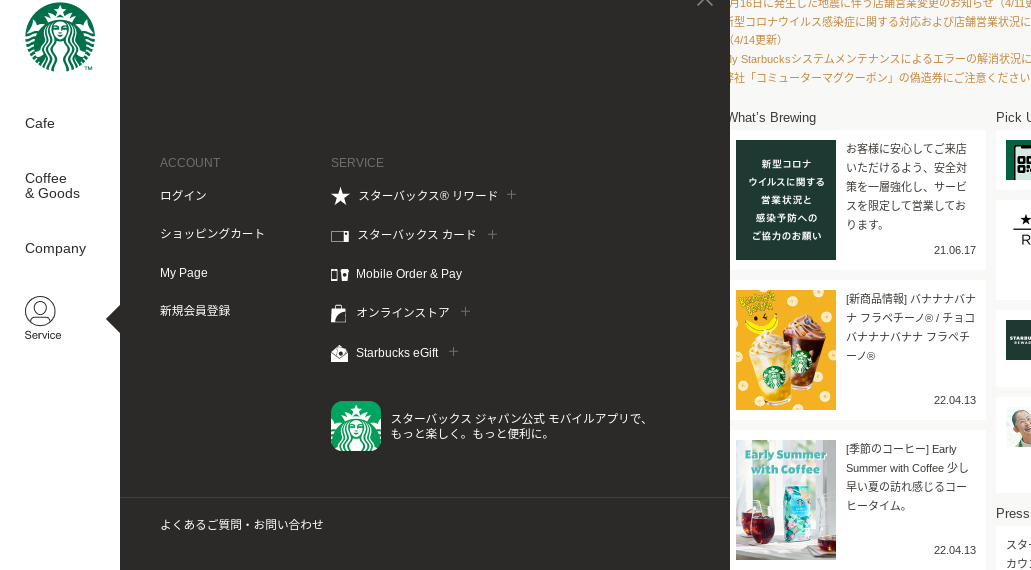Screen dimensions: 1031x570
Task: Go to My Page
Action: pos(183,273)
